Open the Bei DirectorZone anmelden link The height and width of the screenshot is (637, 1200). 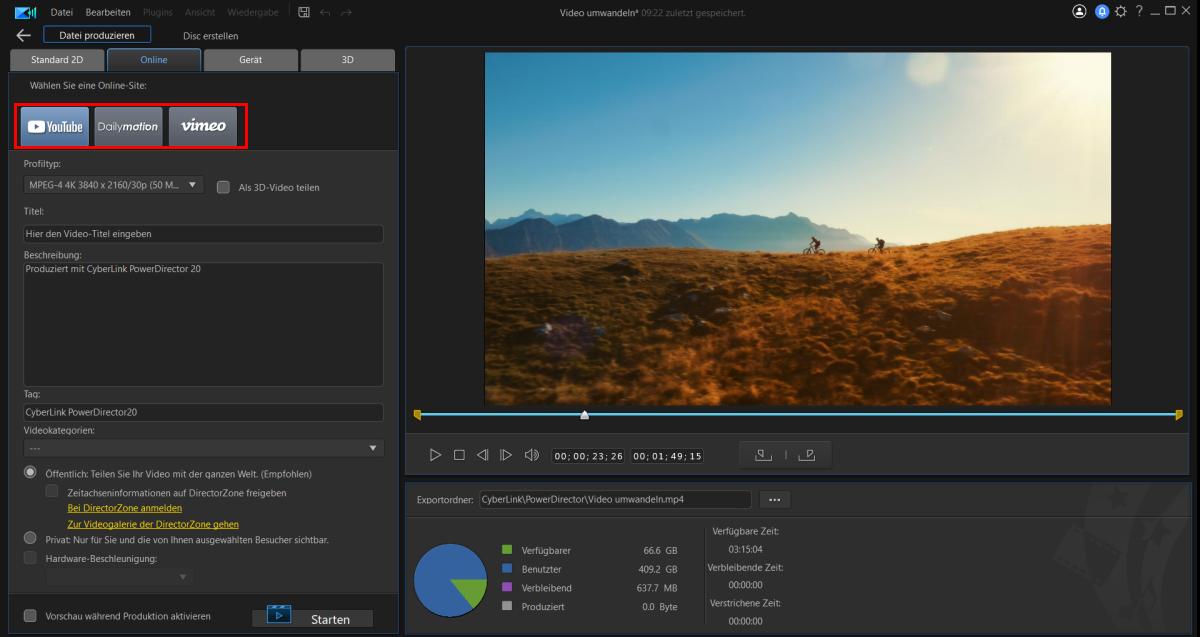pyautogui.click(x=125, y=508)
